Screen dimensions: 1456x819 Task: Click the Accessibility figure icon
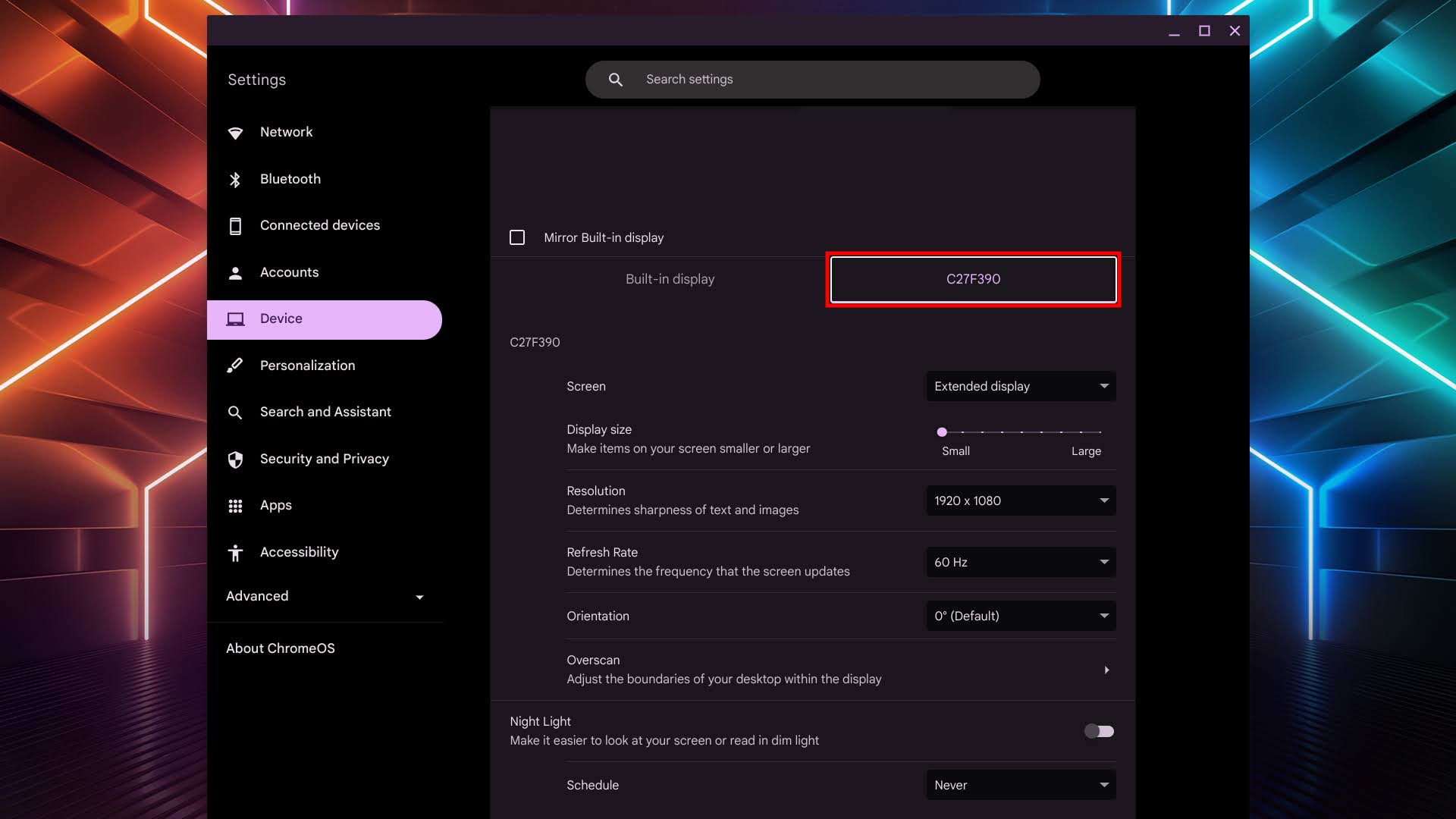coord(235,553)
